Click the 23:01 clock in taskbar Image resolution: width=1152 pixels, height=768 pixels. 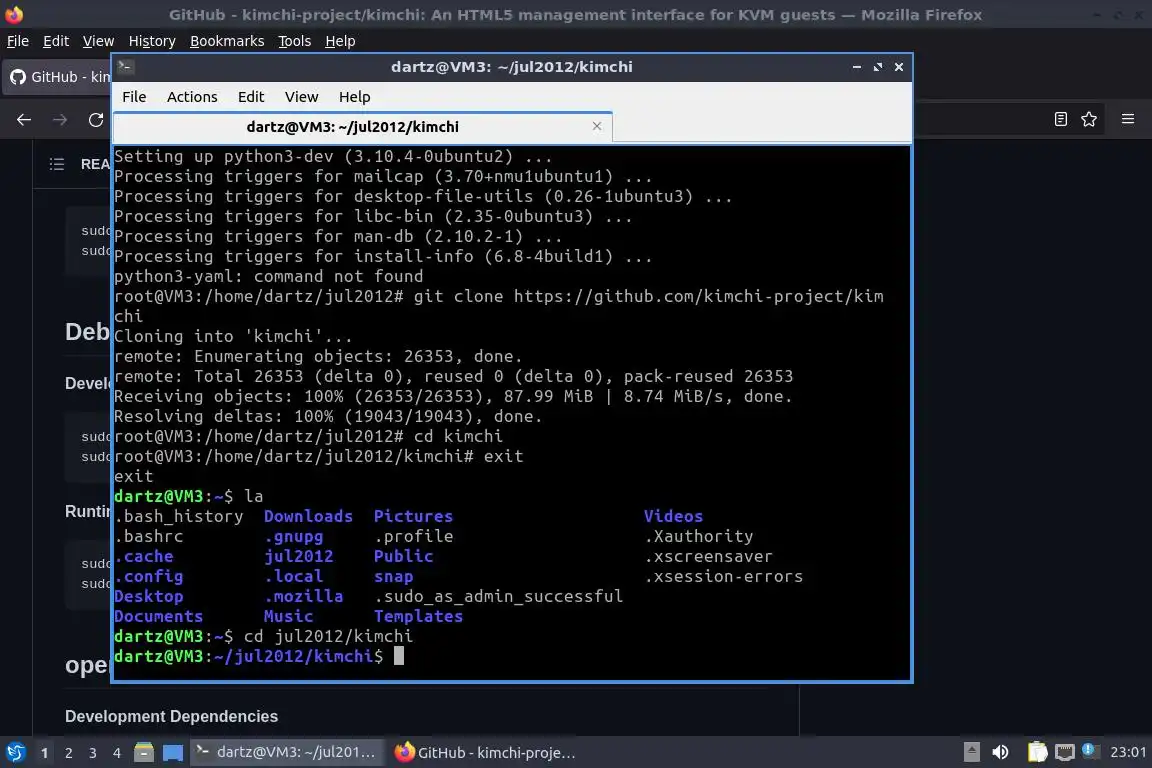pos(1128,752)
